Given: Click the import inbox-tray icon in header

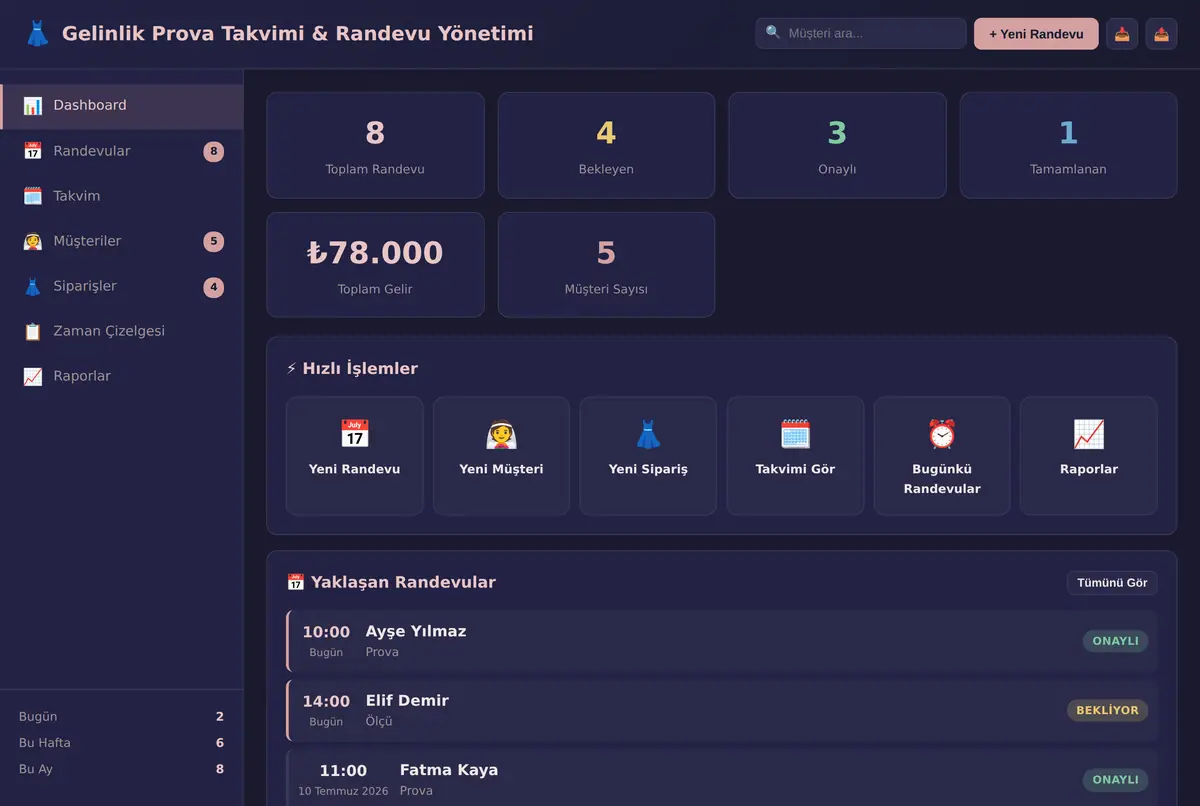Looking at the screenshot, I should (x=1122, y=34).
